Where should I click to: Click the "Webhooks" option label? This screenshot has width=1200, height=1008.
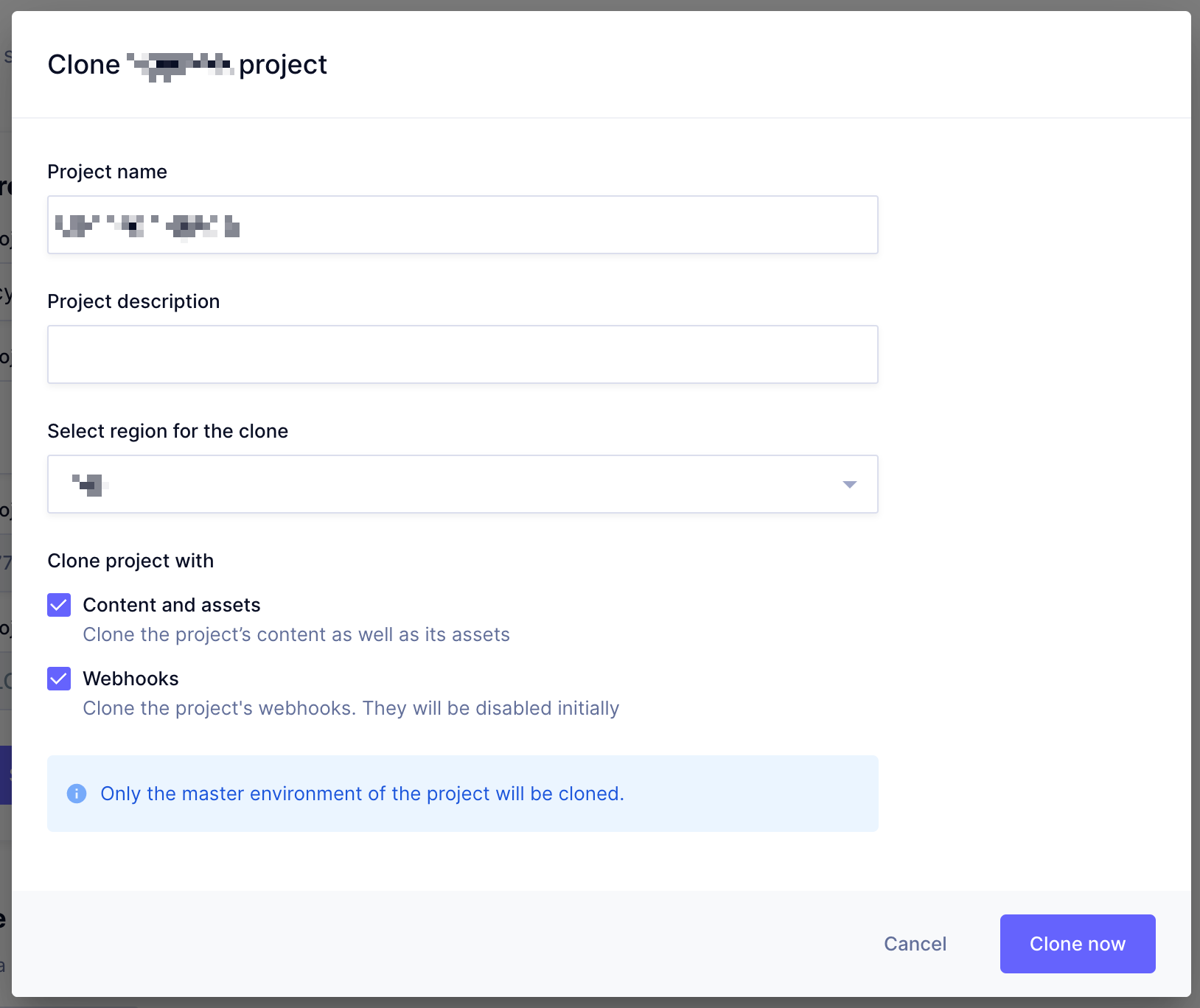point(130,679)
